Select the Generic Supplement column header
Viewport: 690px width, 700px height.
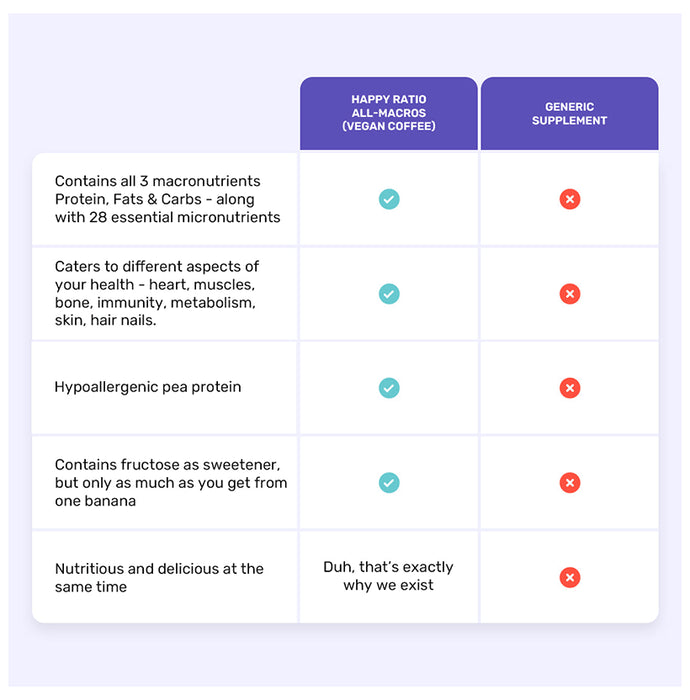[x=569, y=113]
